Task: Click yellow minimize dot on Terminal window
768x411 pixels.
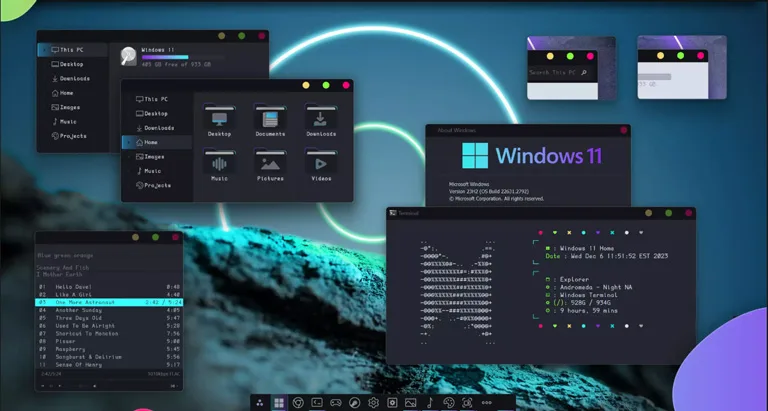Action: [x=648, y=213]
